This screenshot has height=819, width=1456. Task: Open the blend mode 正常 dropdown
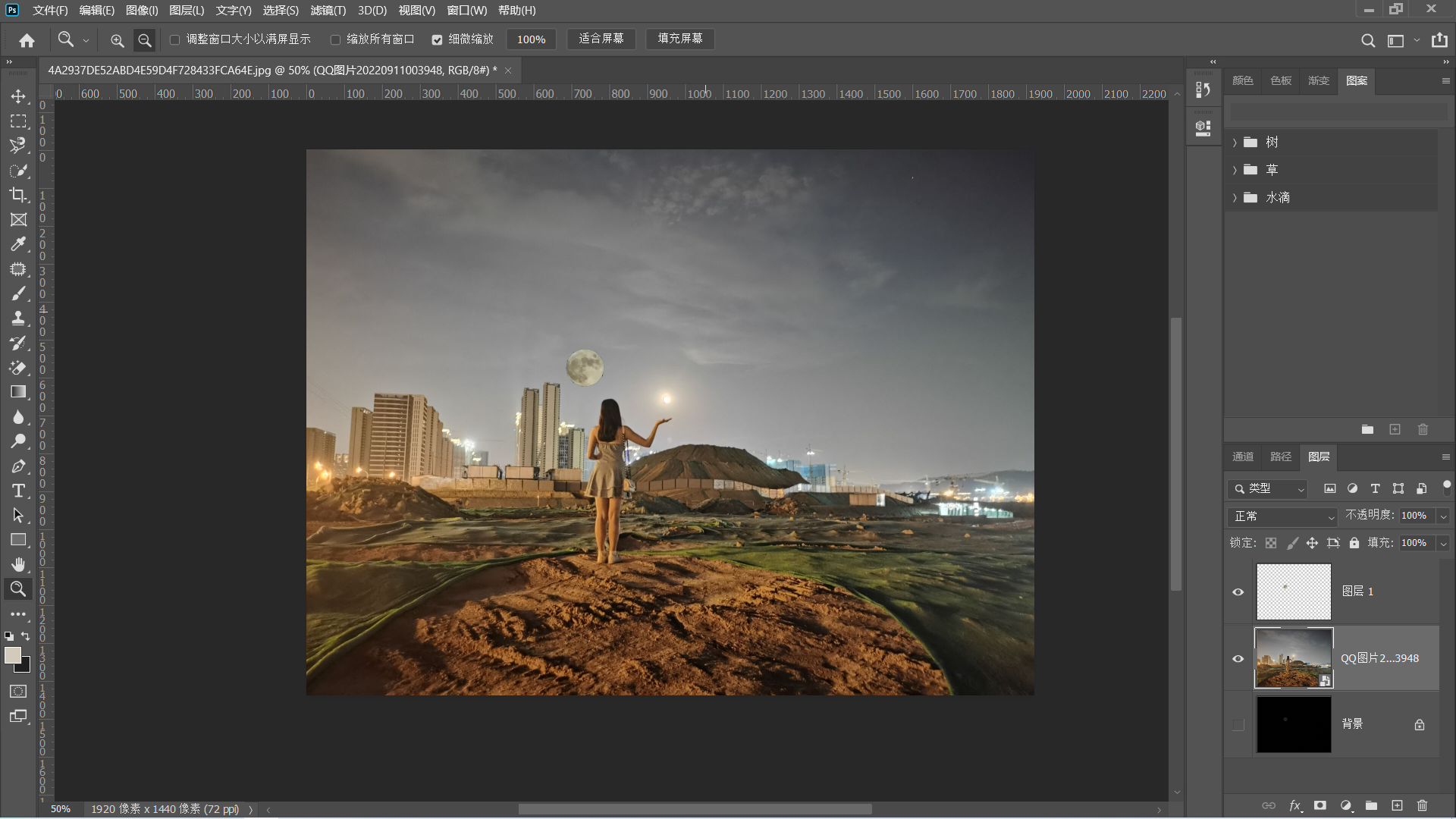pos(1283,516)
